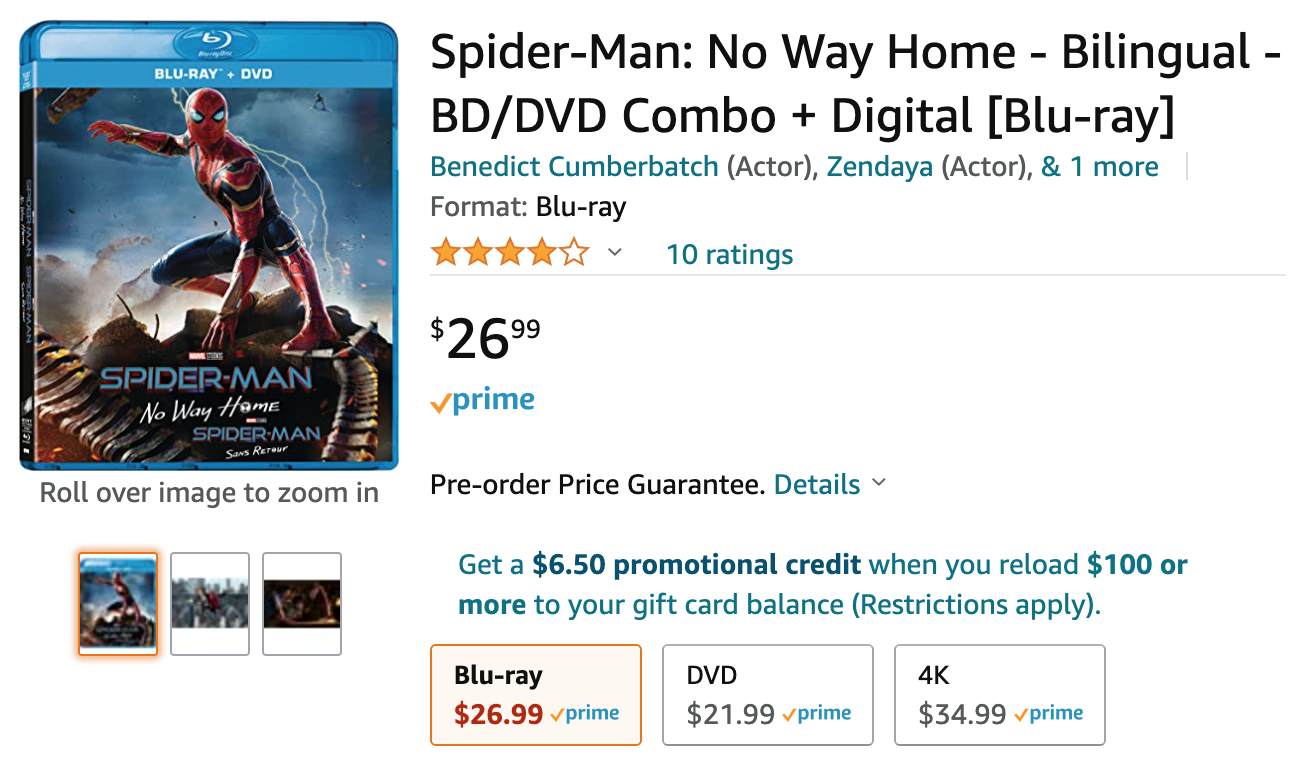
Task: Click the star rating icons
Action: pyautogui.click(x=509, y=253)
